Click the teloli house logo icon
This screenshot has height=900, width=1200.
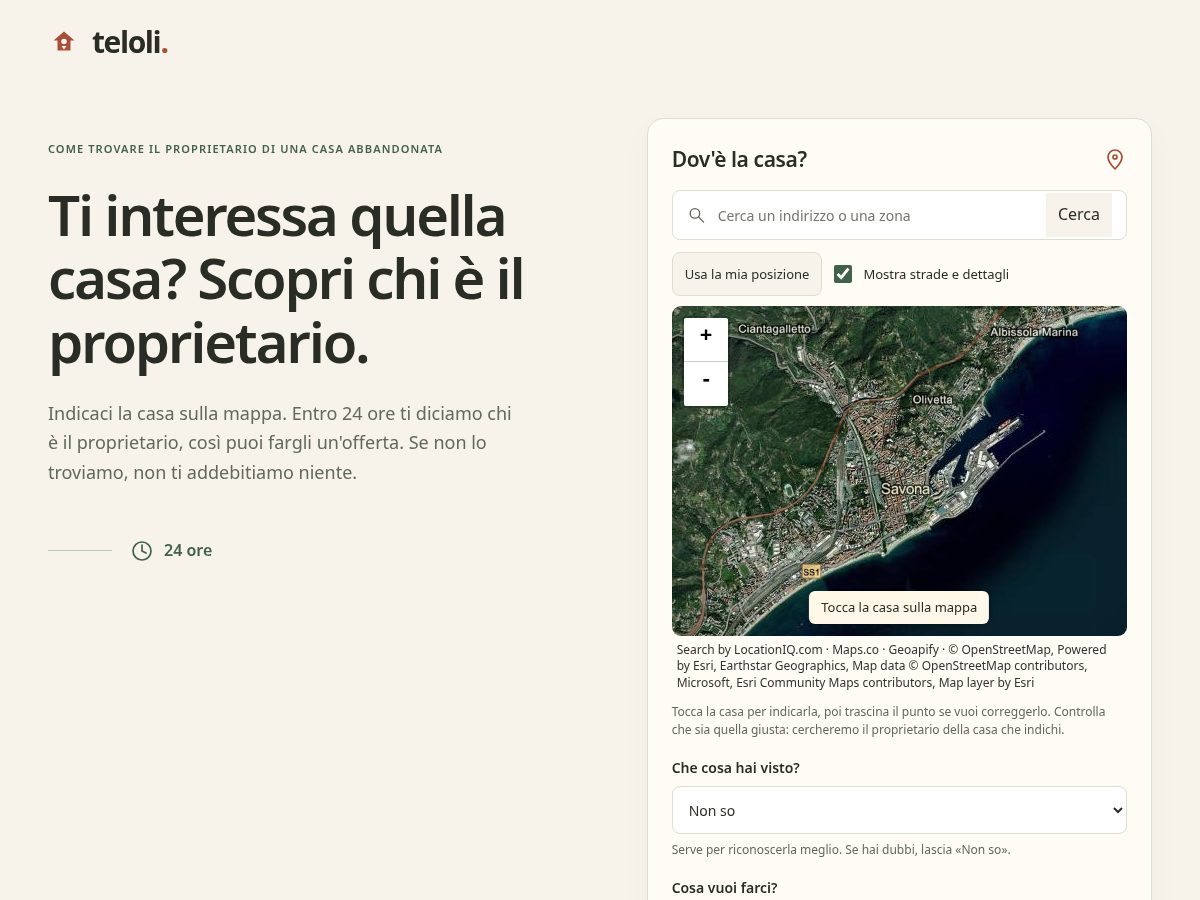64,42
